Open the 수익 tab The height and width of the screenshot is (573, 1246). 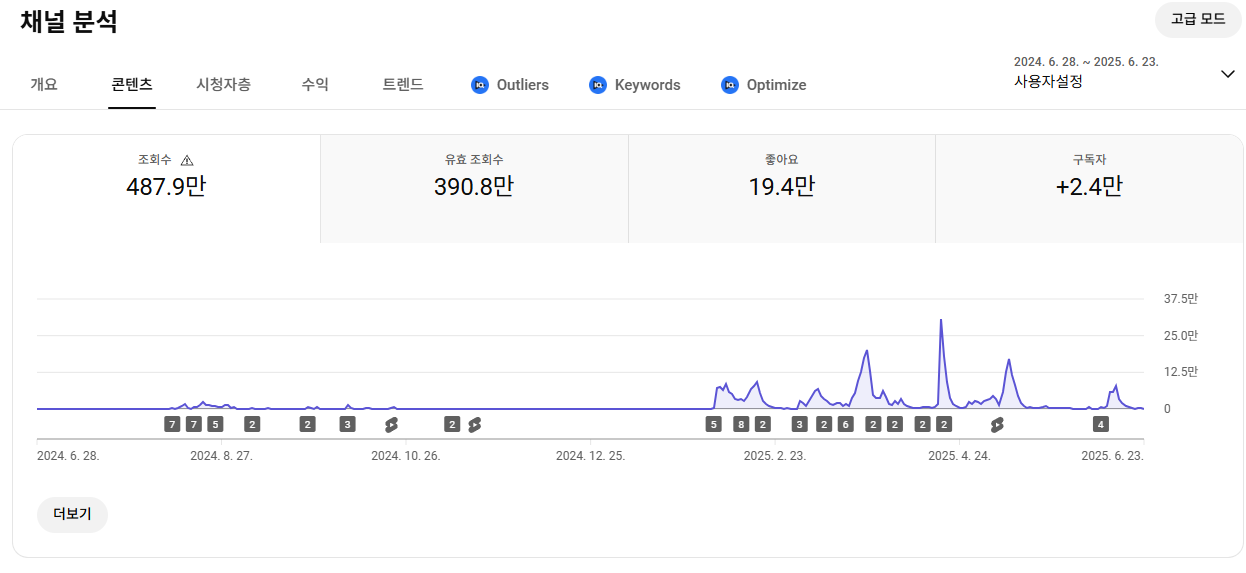tap(315, 85)
